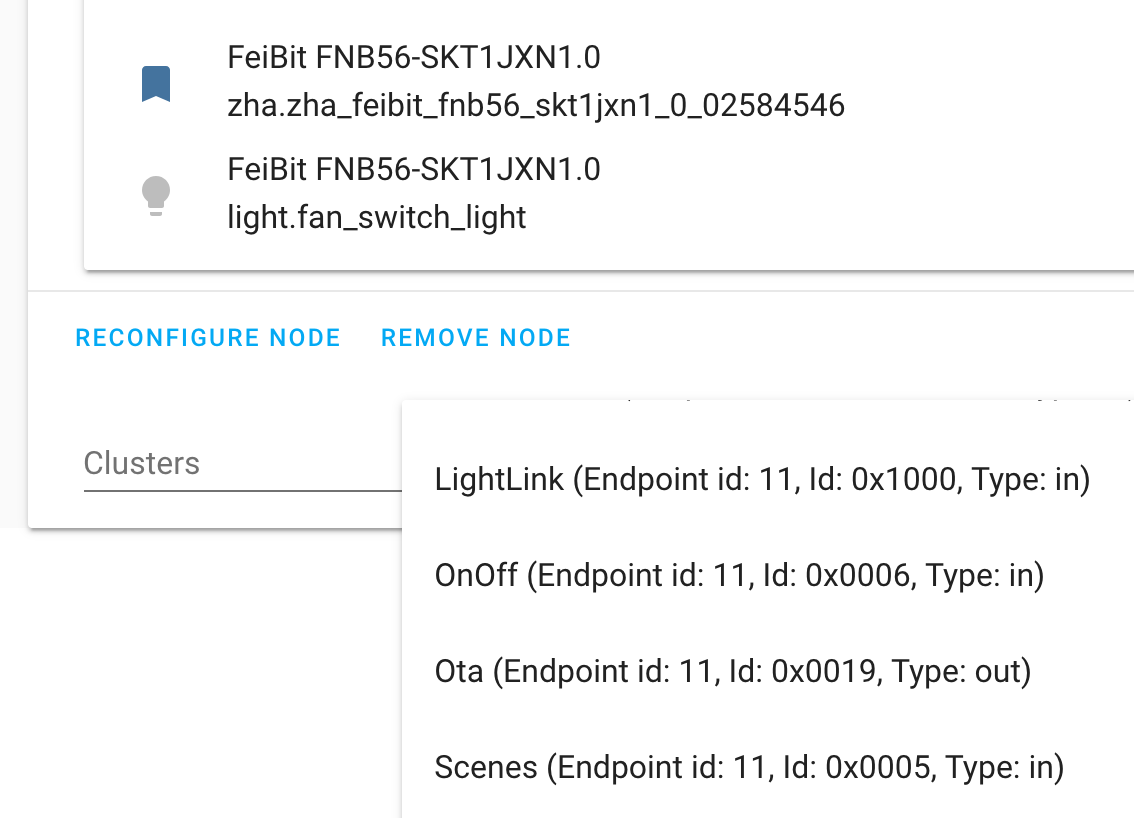Click Remove Node
Screen dimensions: 1134x818
(475, 337)
